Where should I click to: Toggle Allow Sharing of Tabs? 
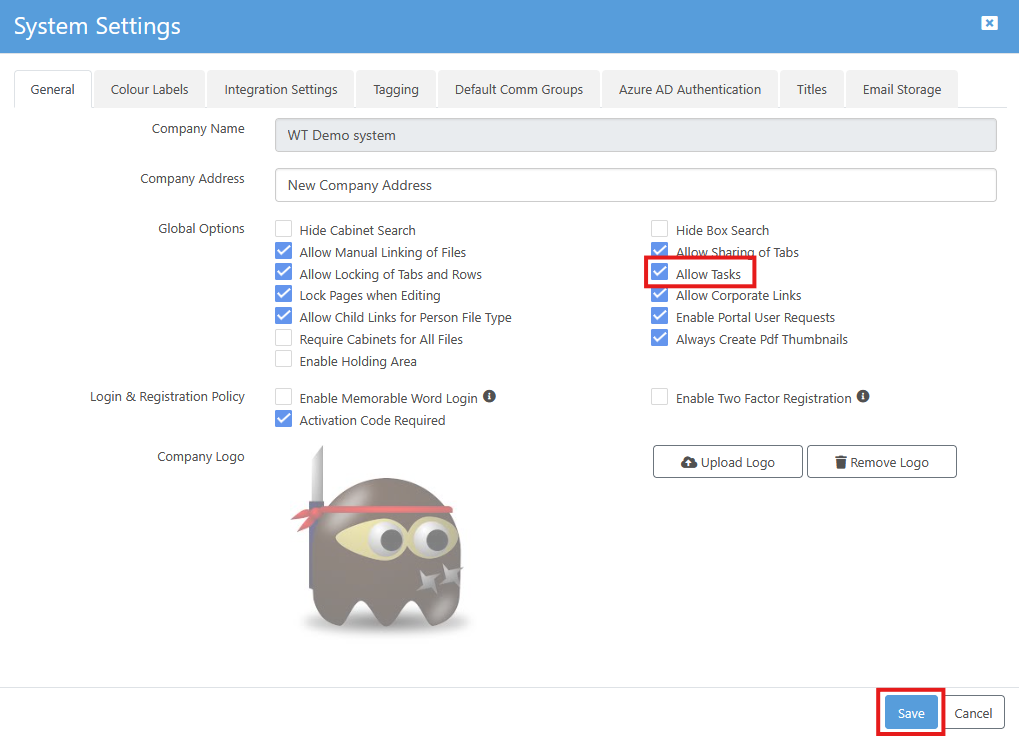(660, 251)
